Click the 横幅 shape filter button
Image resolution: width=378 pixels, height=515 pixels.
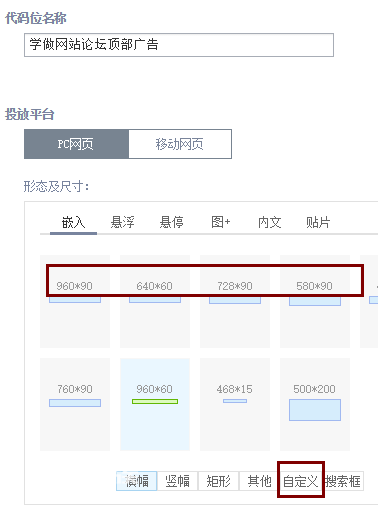[137, 481]
